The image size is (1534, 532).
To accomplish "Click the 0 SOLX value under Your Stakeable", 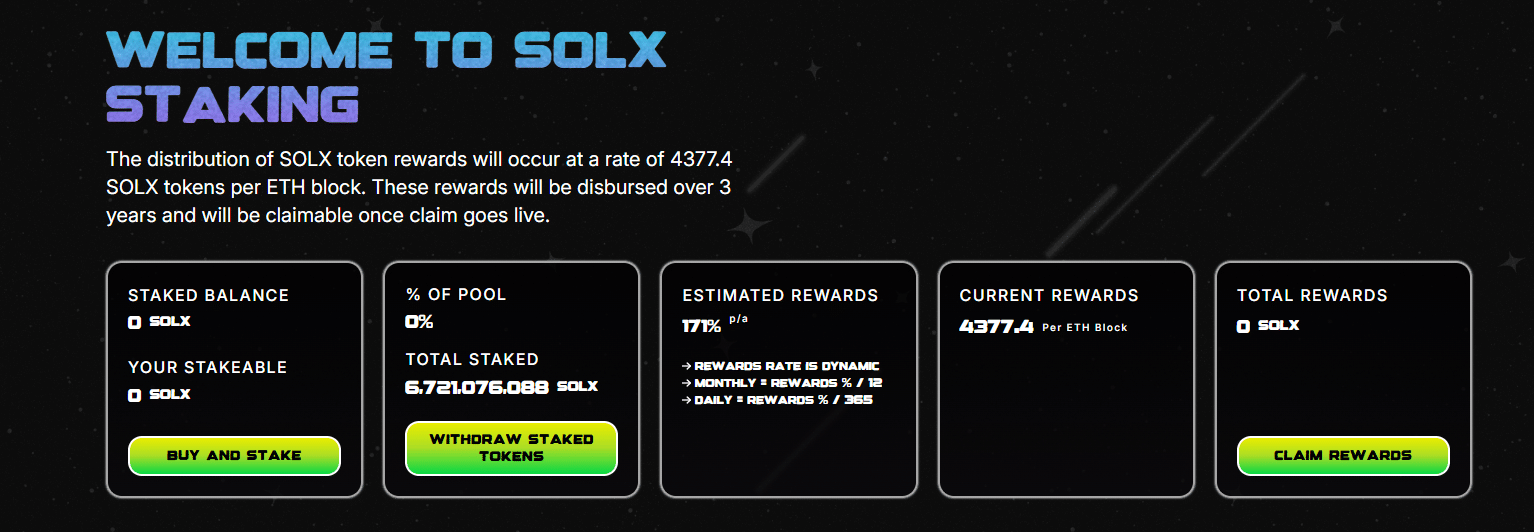I will [159, 395].
